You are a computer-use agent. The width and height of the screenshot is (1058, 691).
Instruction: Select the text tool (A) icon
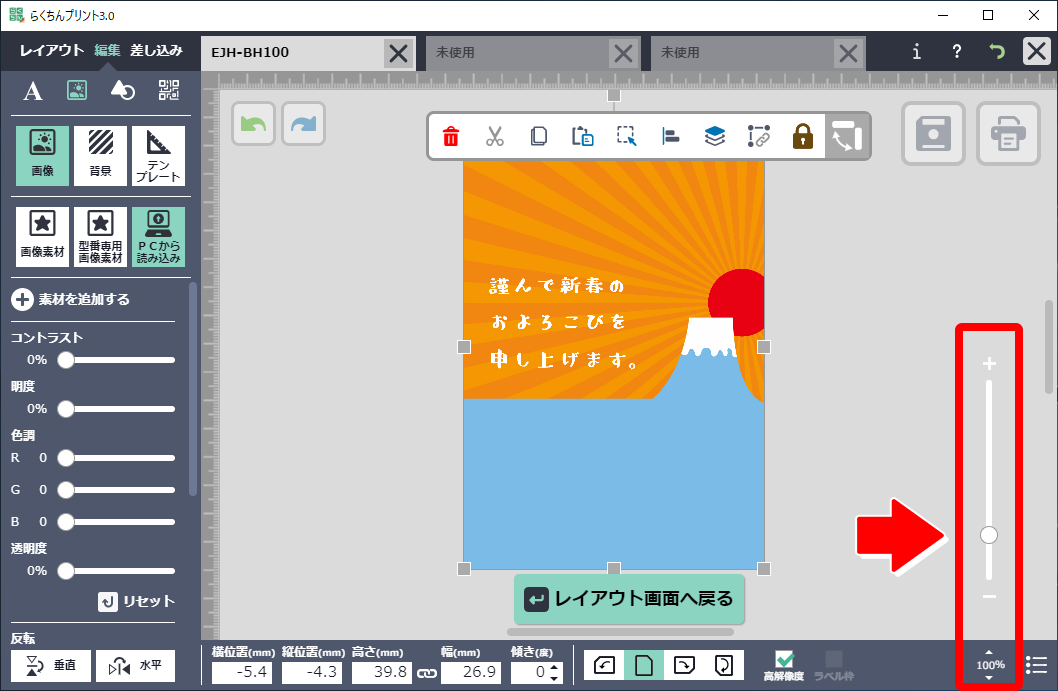click(x=33, y=90)
